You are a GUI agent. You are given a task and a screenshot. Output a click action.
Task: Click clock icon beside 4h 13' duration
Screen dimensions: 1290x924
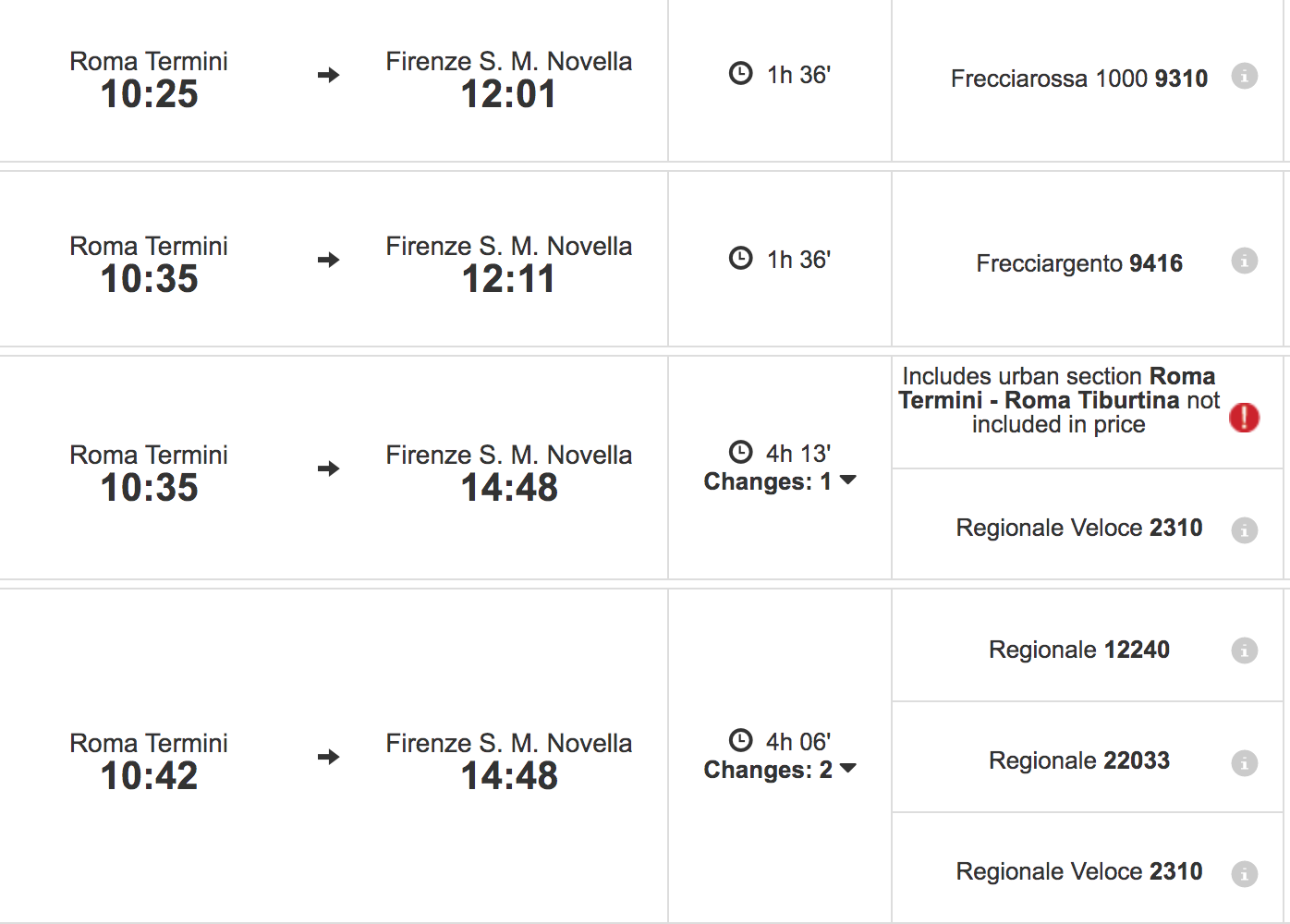(x=740, y=452)
